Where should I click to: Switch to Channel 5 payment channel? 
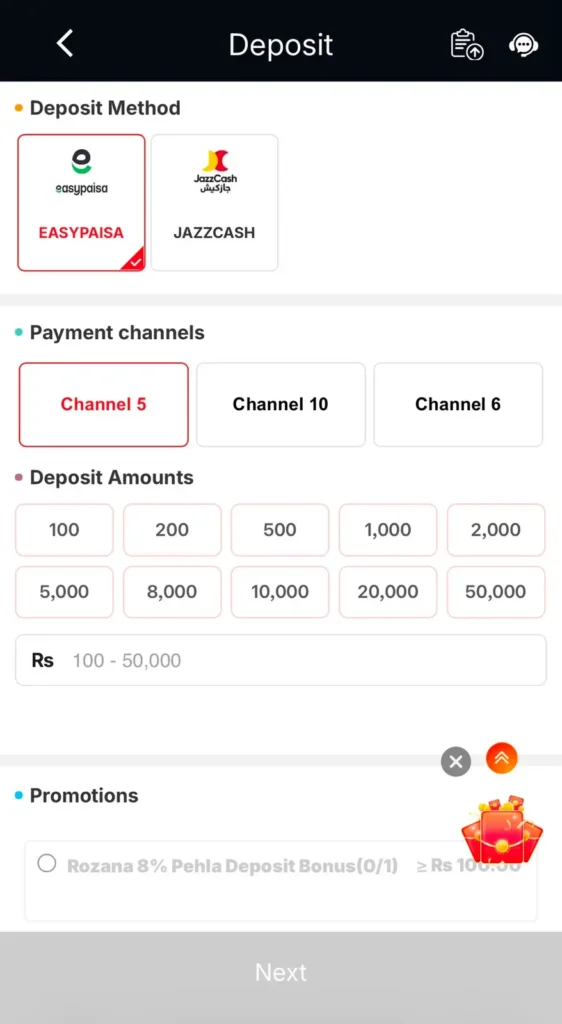[104, 404]
